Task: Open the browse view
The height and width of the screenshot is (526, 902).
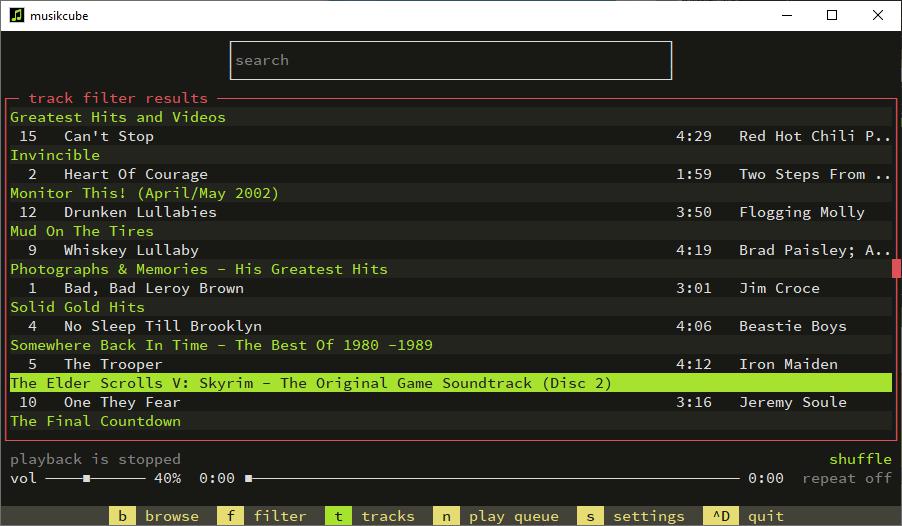Action: [x=154, y=516]
